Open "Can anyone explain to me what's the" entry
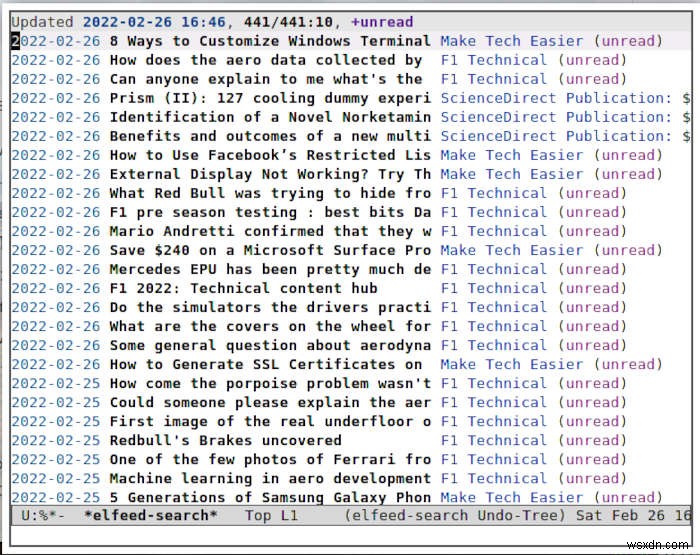 [266, 79]
